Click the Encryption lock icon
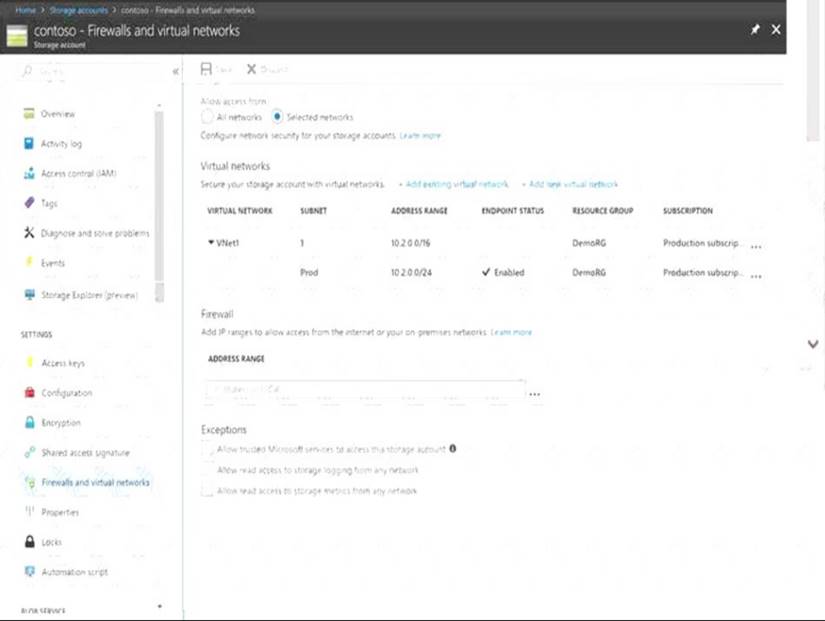The height and width of the screenshot is (621, 825). (29, 423)
